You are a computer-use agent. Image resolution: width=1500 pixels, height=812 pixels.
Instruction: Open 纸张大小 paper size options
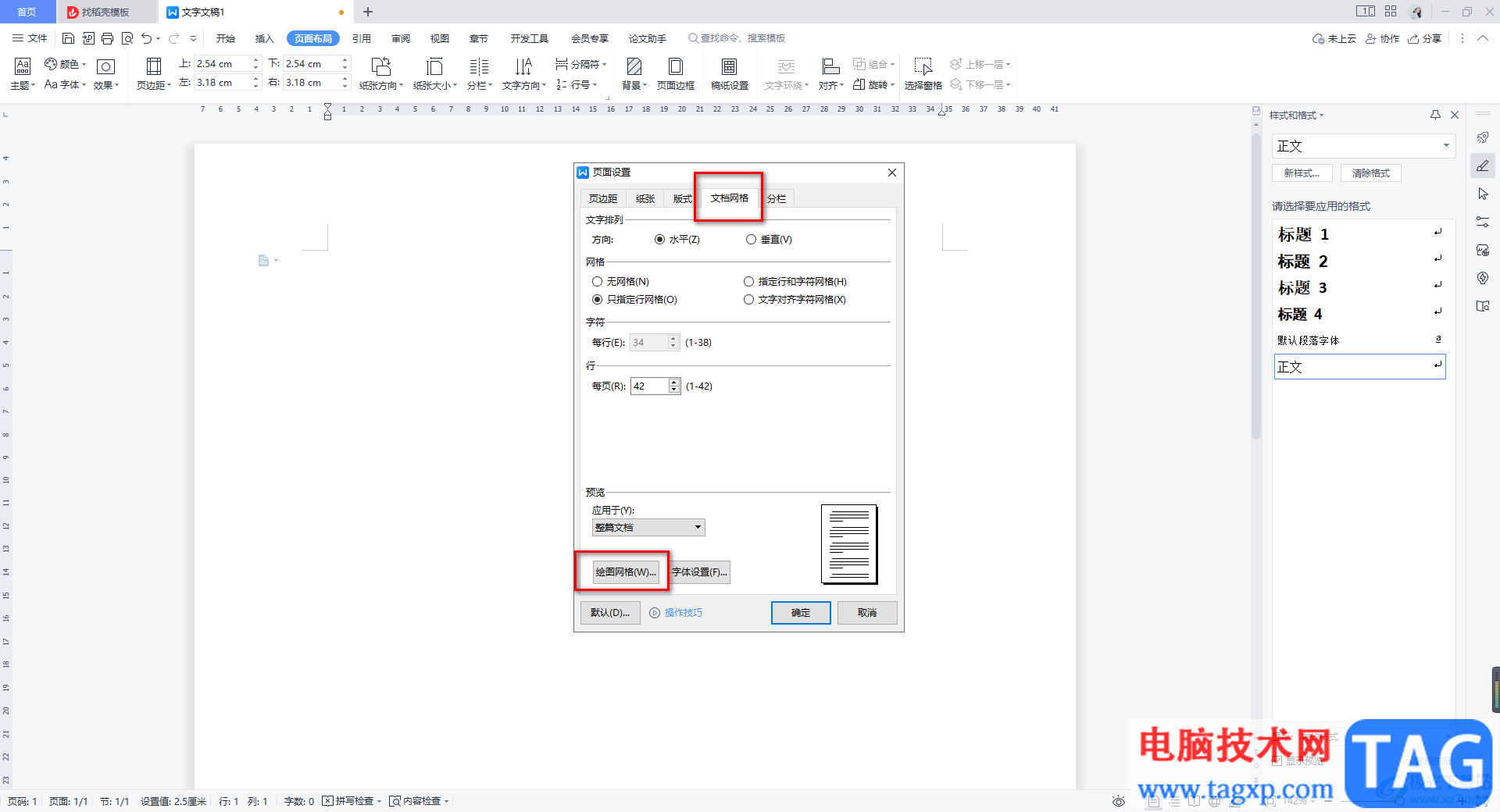click(x=435, y=74)
